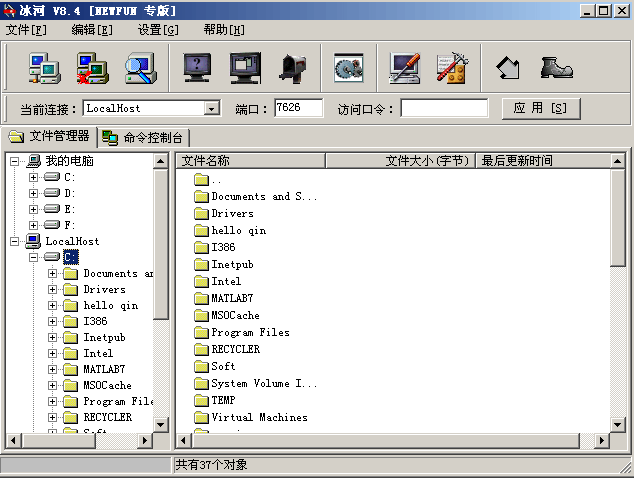Click the view screen question-mark monitor icon
Screen dimensions: 634x478
point(197,68)
